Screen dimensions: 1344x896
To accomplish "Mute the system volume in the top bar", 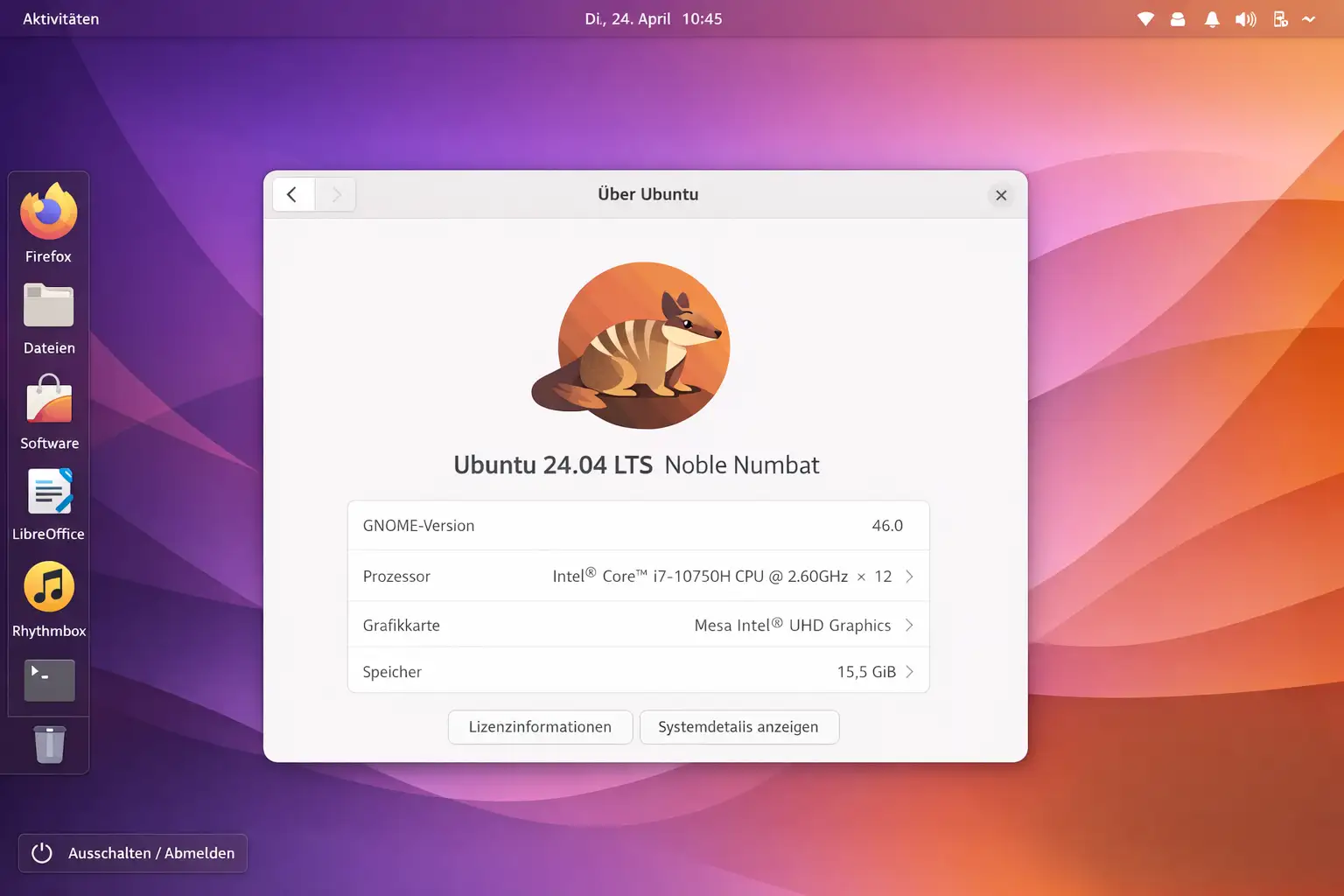I will [1245, 18].
